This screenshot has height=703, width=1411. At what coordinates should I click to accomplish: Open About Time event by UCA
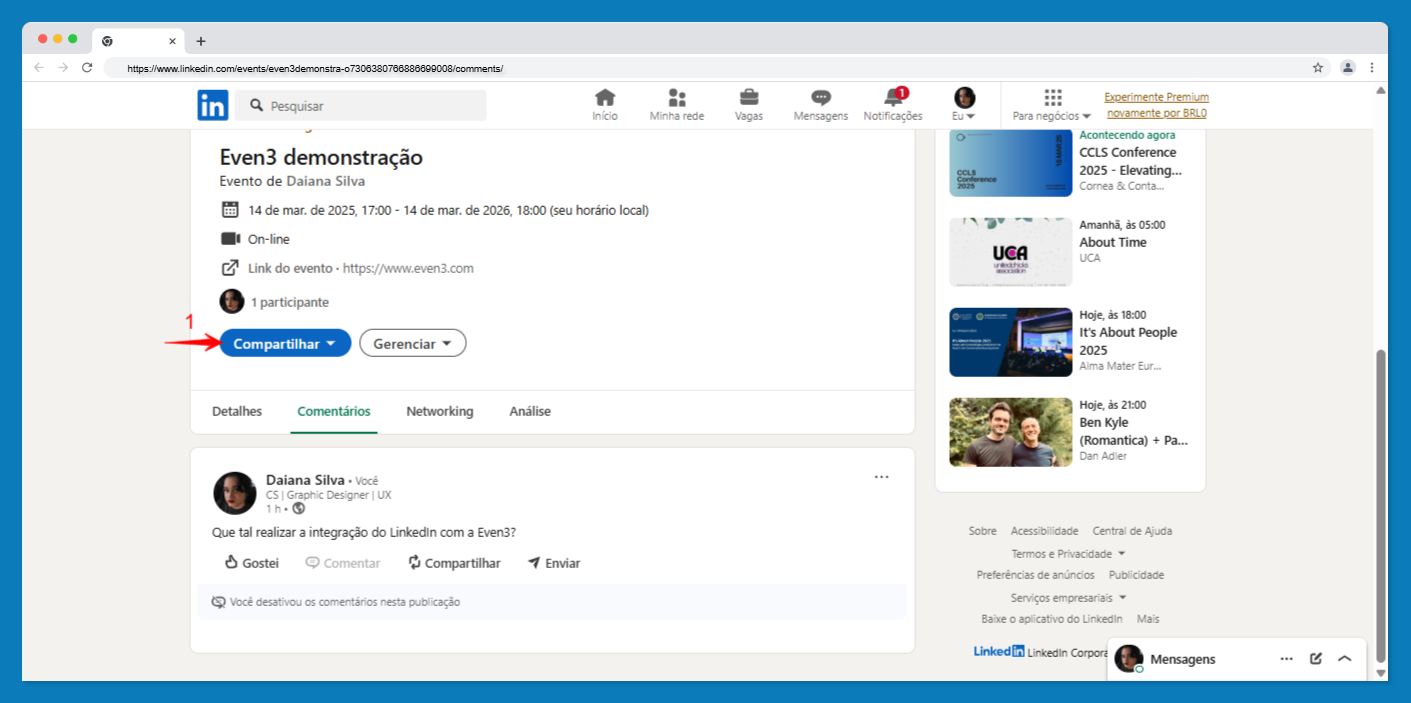click(x=1113, y=242)
